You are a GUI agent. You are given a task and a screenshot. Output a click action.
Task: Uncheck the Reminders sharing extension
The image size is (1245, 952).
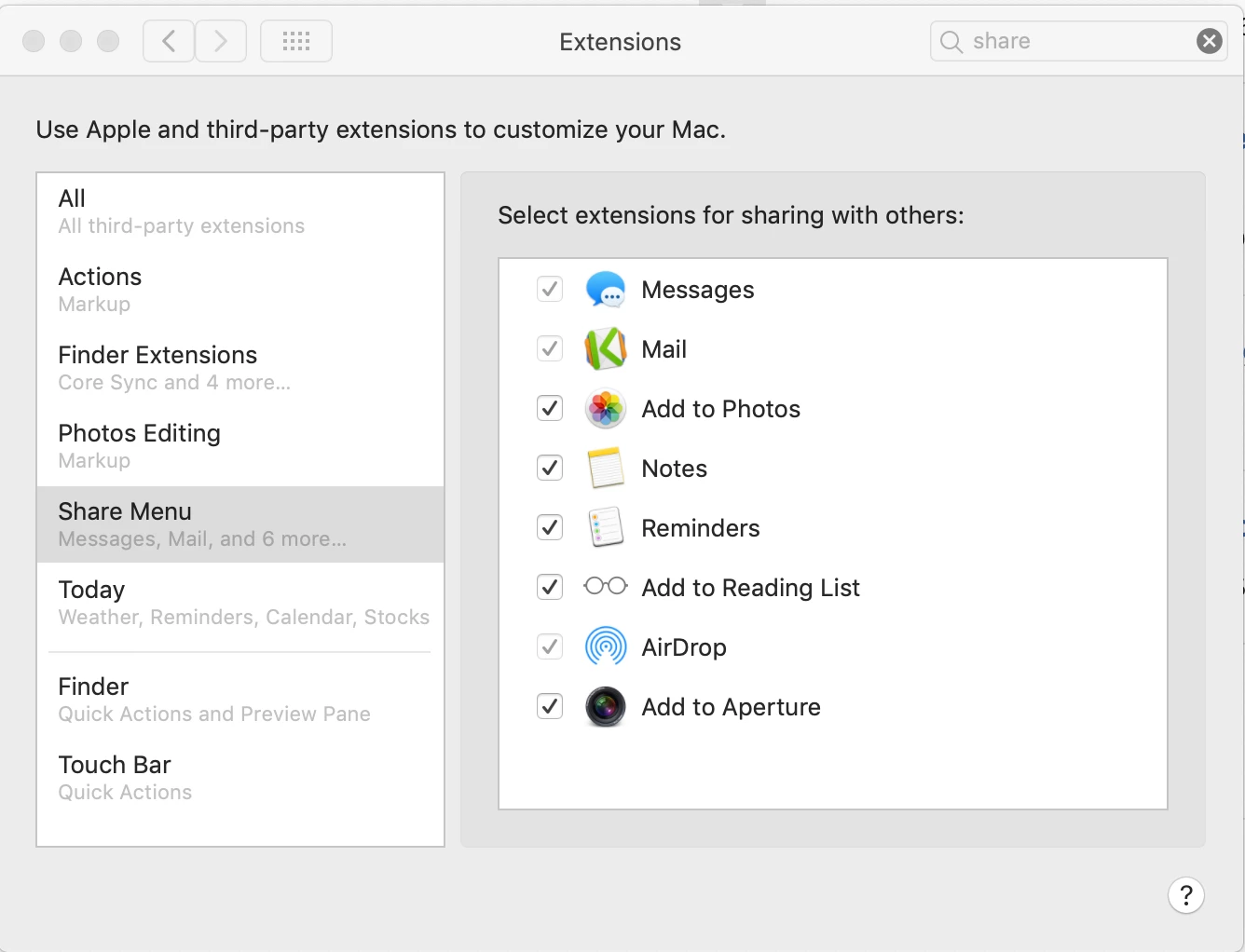(550, 527)
